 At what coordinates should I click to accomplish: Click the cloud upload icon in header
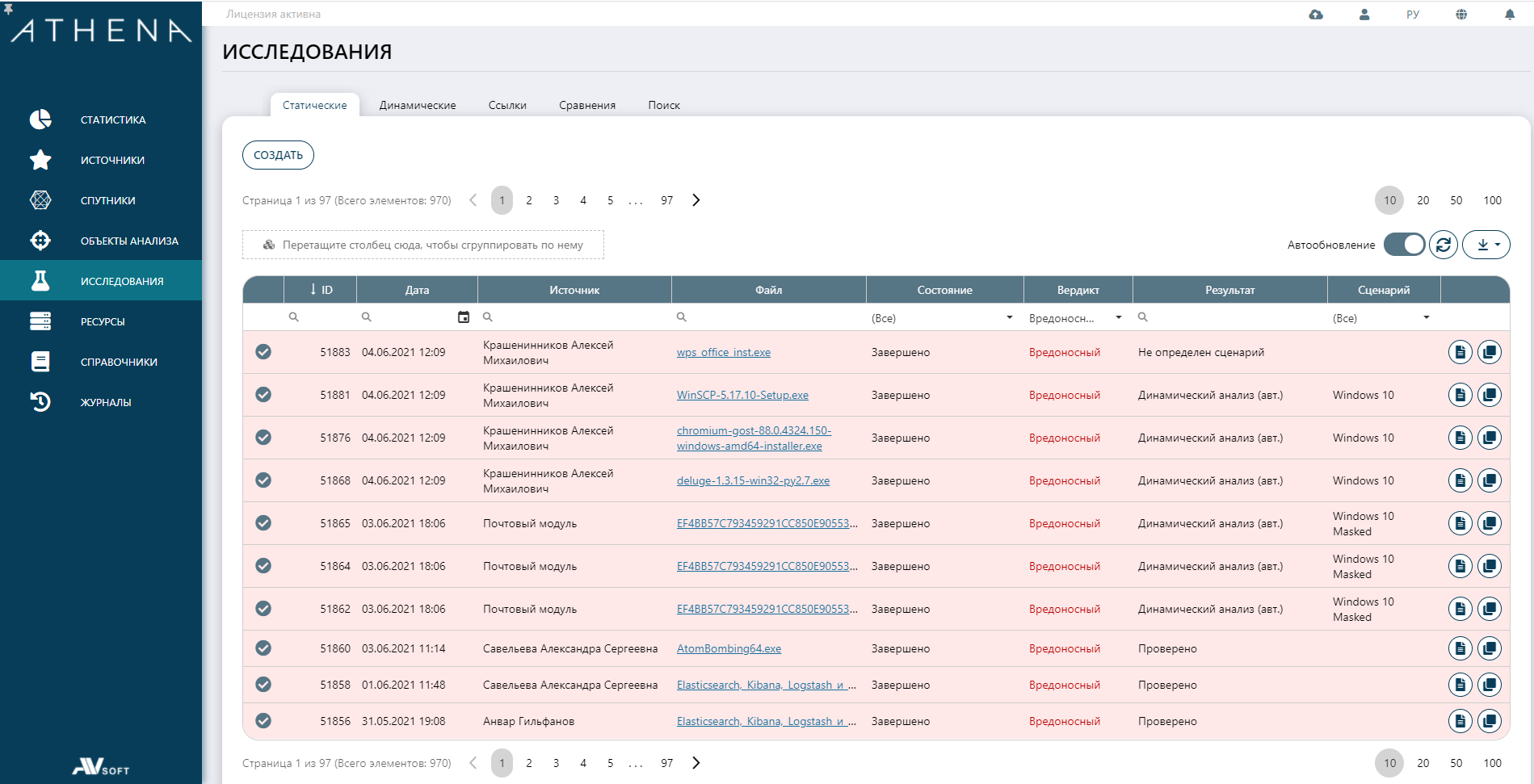coord(1316,15)
